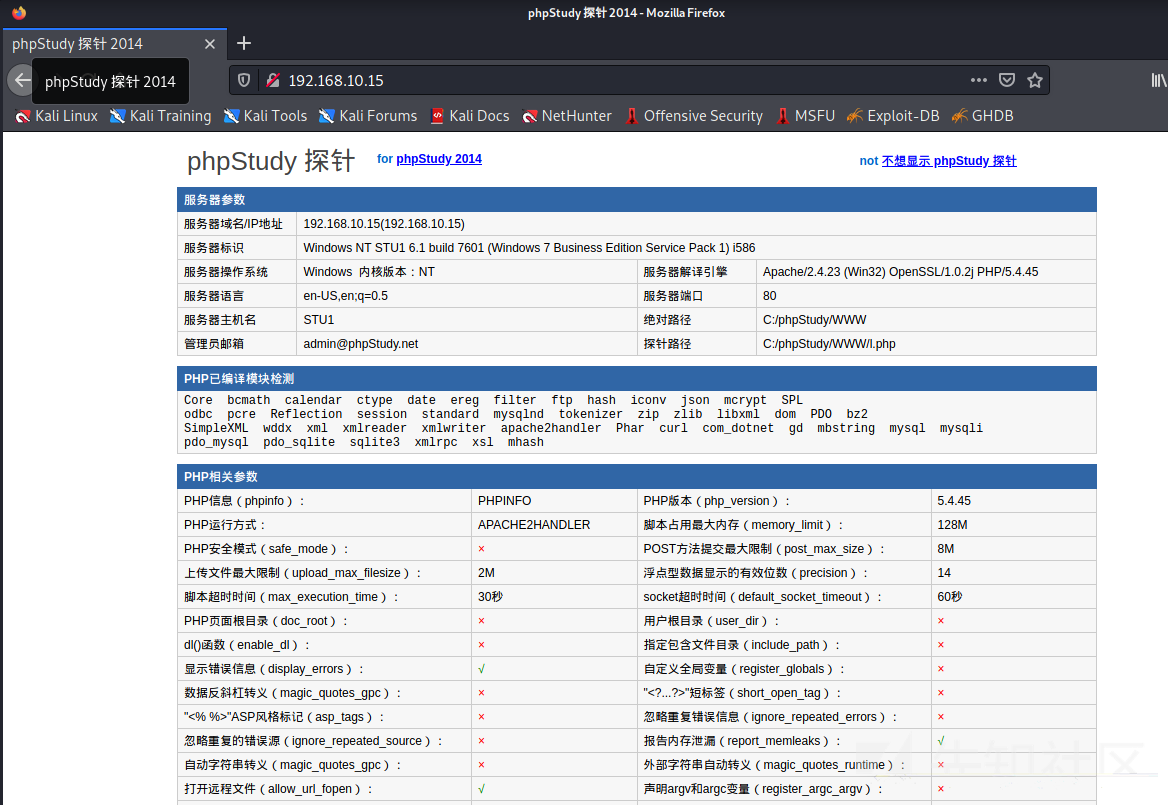Click the PHPINFO link in PHP parameters
The image size is (1168, 805).
[504, 501]
